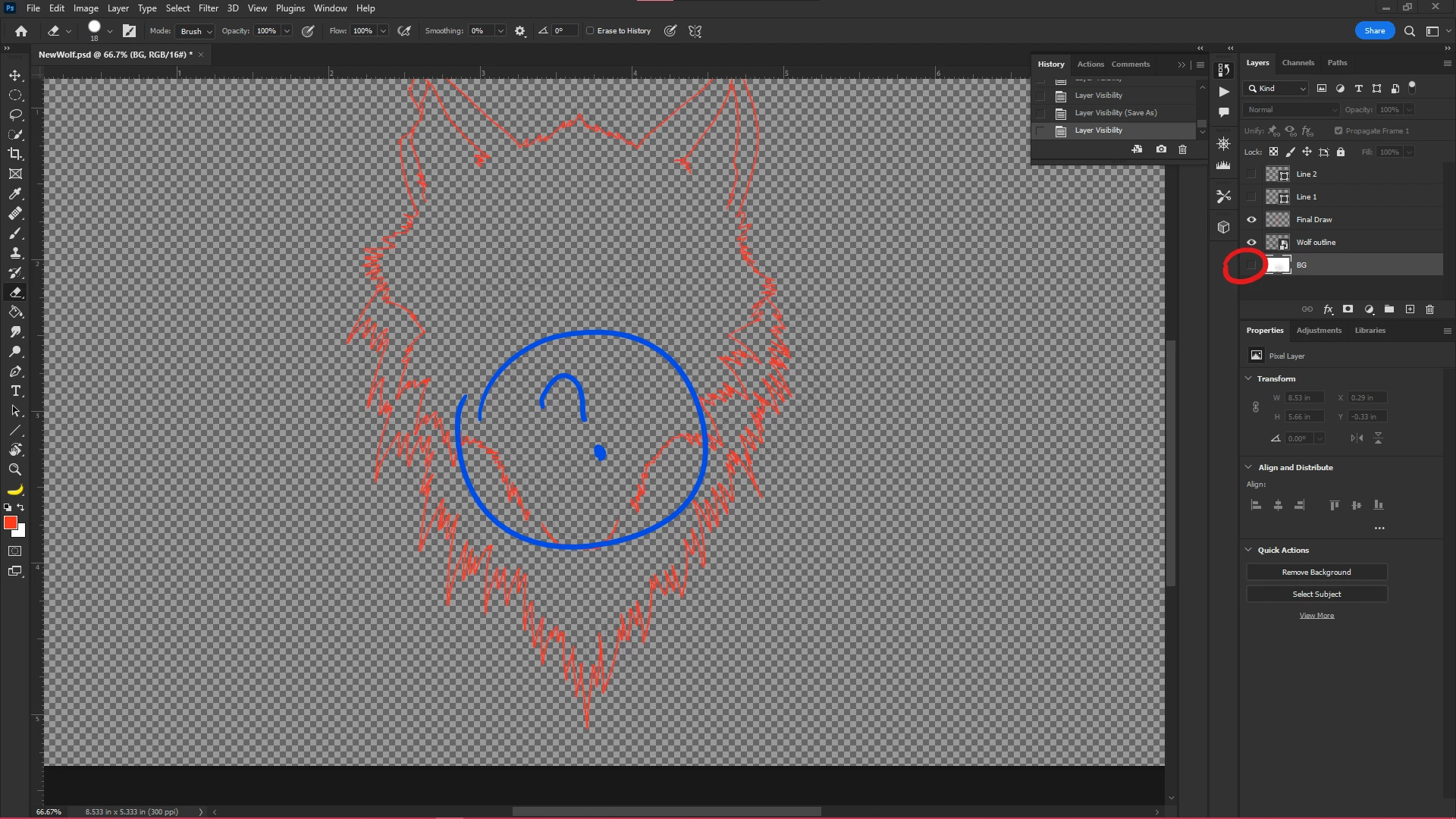This screenshot has width=1456, height=819.
Task: Select the Crop tool
Action: (15, 154)
